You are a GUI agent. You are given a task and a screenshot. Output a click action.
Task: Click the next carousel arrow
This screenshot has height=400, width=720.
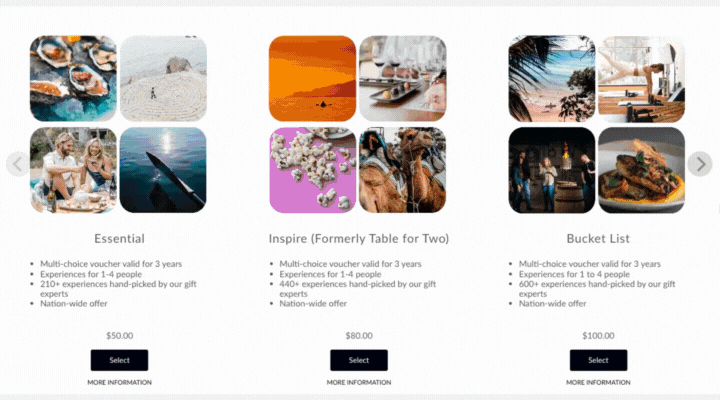coord(700,164)
